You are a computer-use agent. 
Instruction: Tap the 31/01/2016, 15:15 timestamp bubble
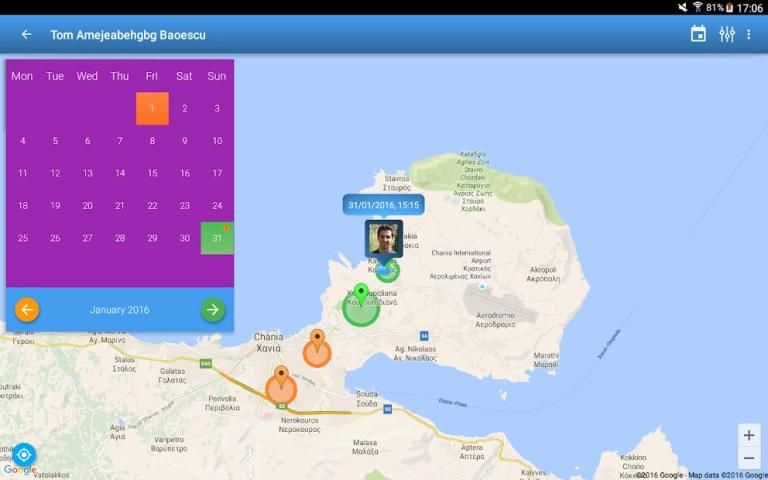pos(383,204)
